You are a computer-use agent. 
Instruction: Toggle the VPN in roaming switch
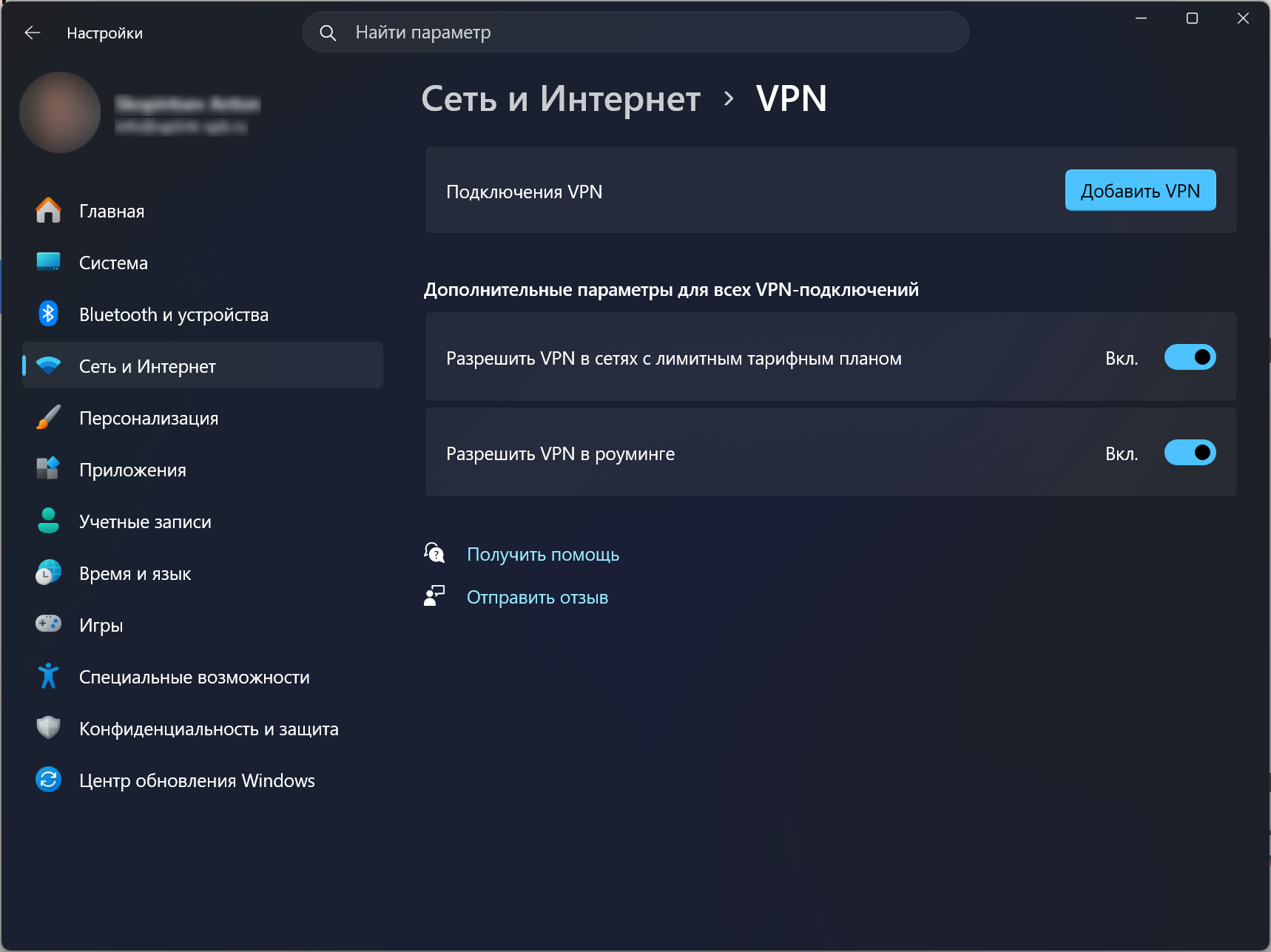[1190, 453]
